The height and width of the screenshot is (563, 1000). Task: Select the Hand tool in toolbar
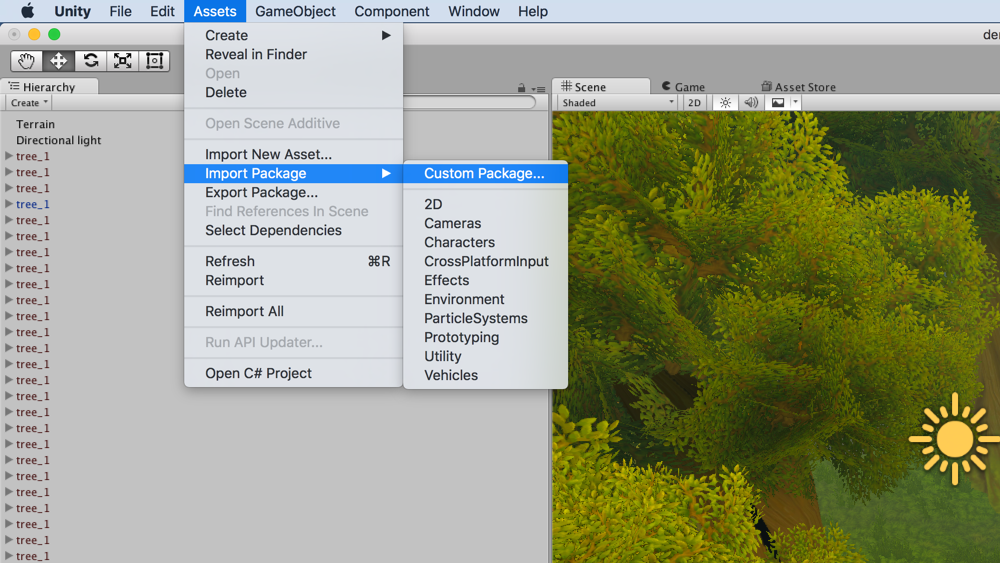point(26,61)
